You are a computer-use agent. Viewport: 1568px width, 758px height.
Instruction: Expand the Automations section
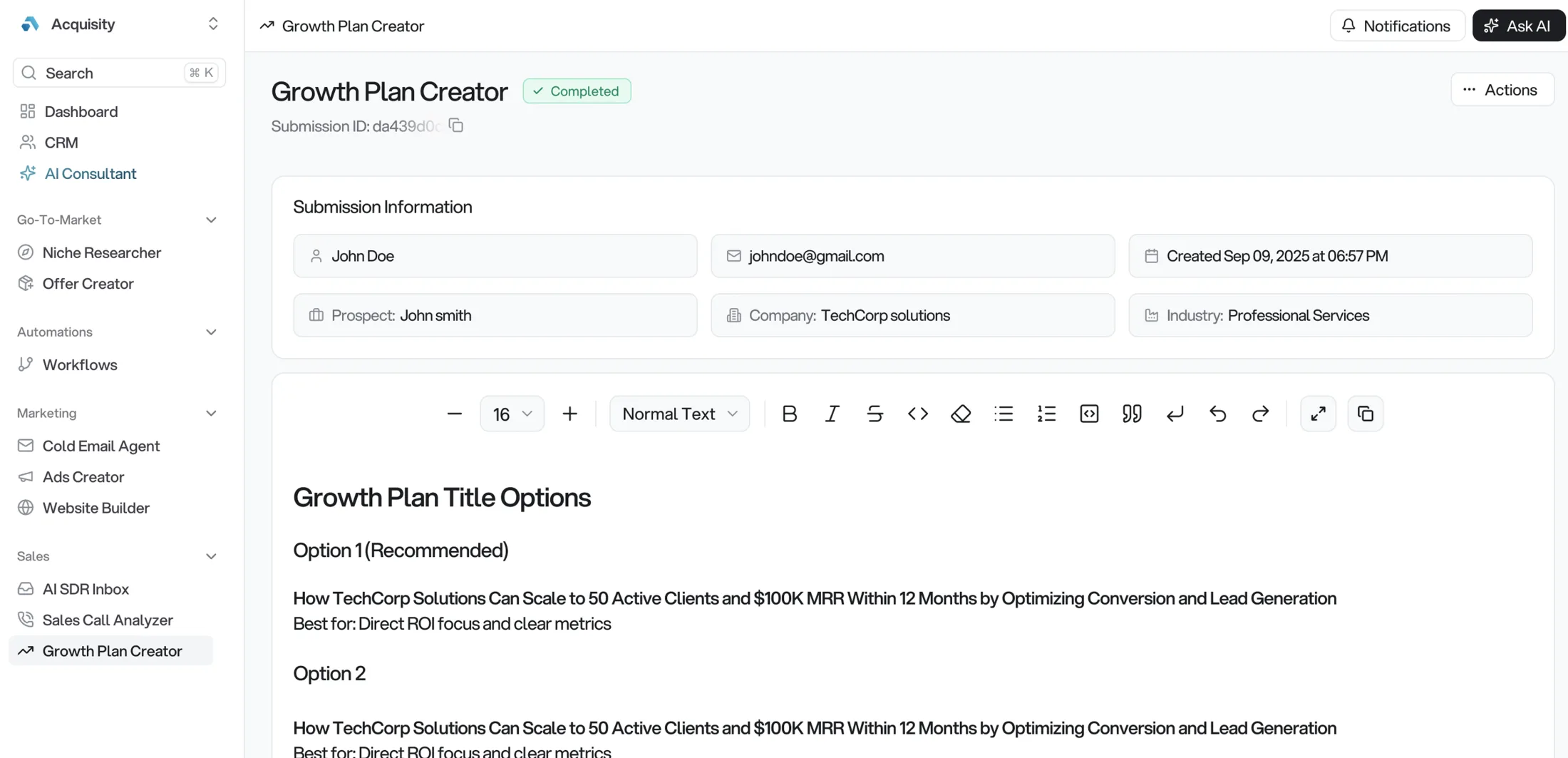point(211,332)
